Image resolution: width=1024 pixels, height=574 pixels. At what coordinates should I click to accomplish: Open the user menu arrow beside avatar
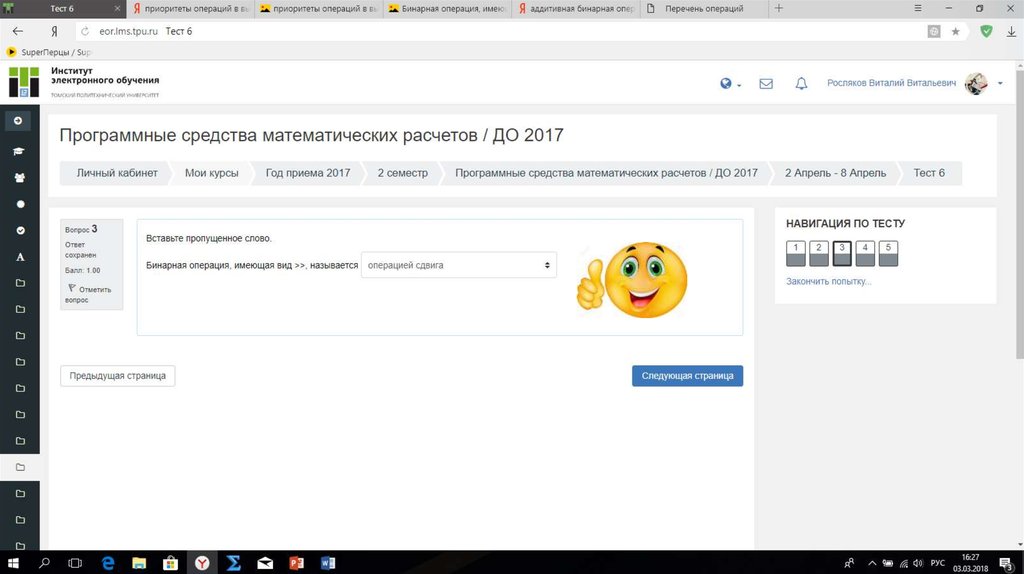point(1000,84)
